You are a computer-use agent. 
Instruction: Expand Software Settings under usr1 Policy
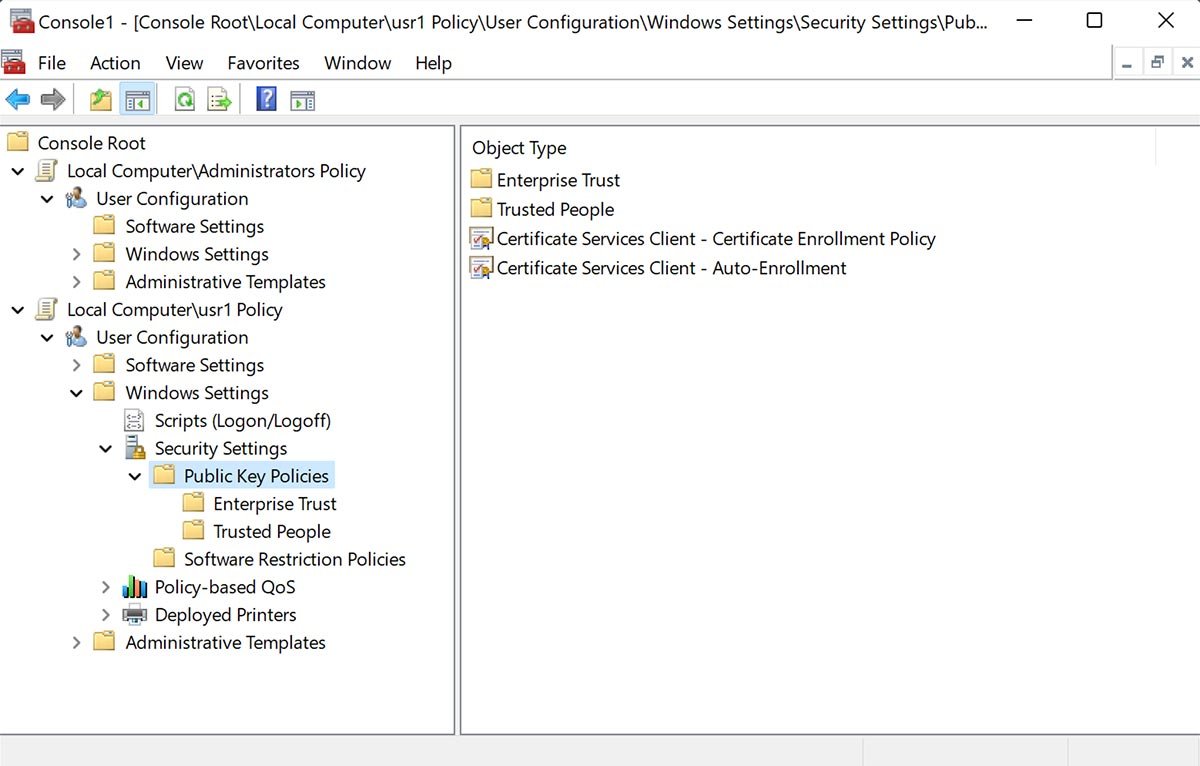point(77,365)
